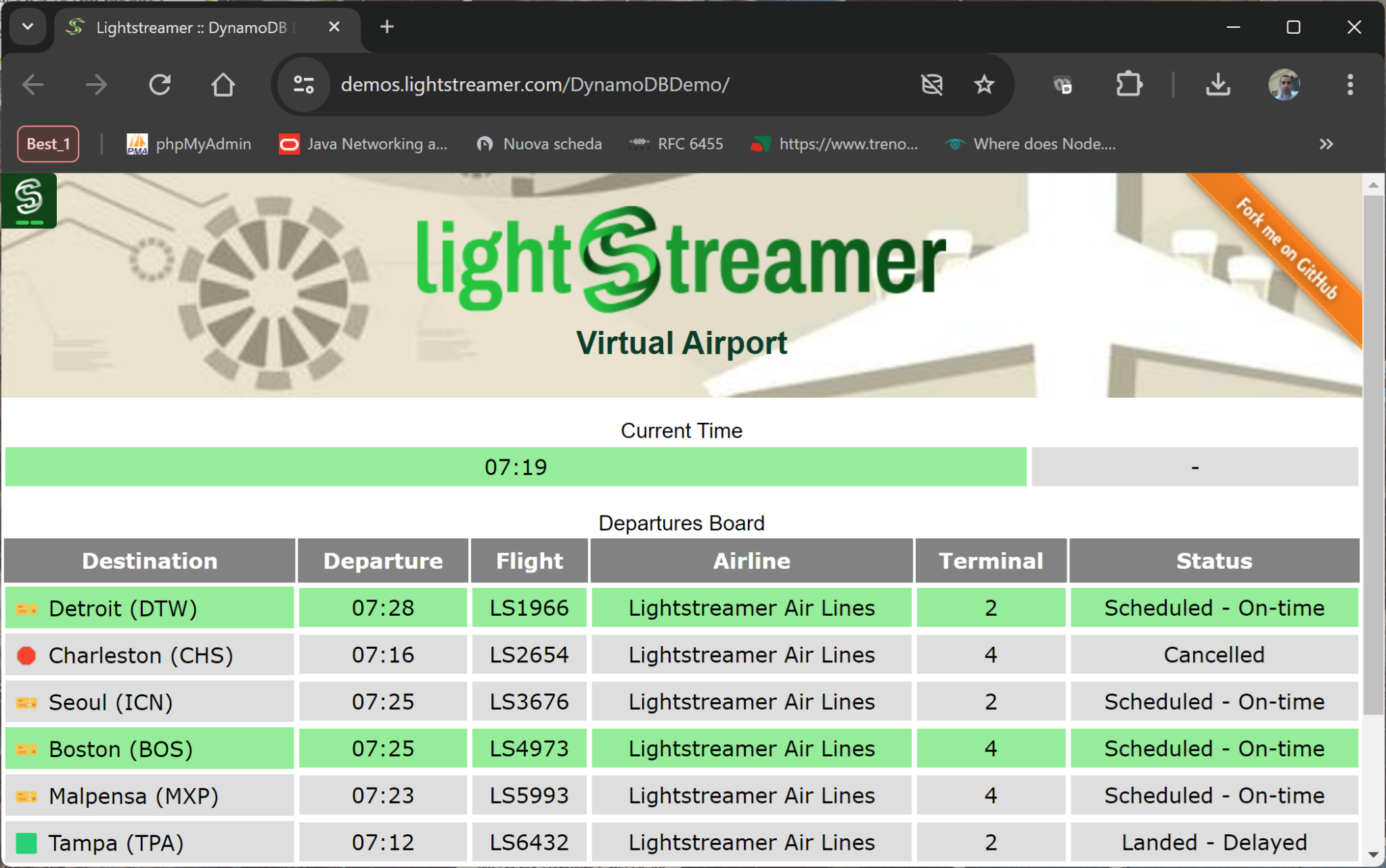Viewport: 1386px width, 868px height.
Task: Click the Airline column header
Action: coord(752,561)
